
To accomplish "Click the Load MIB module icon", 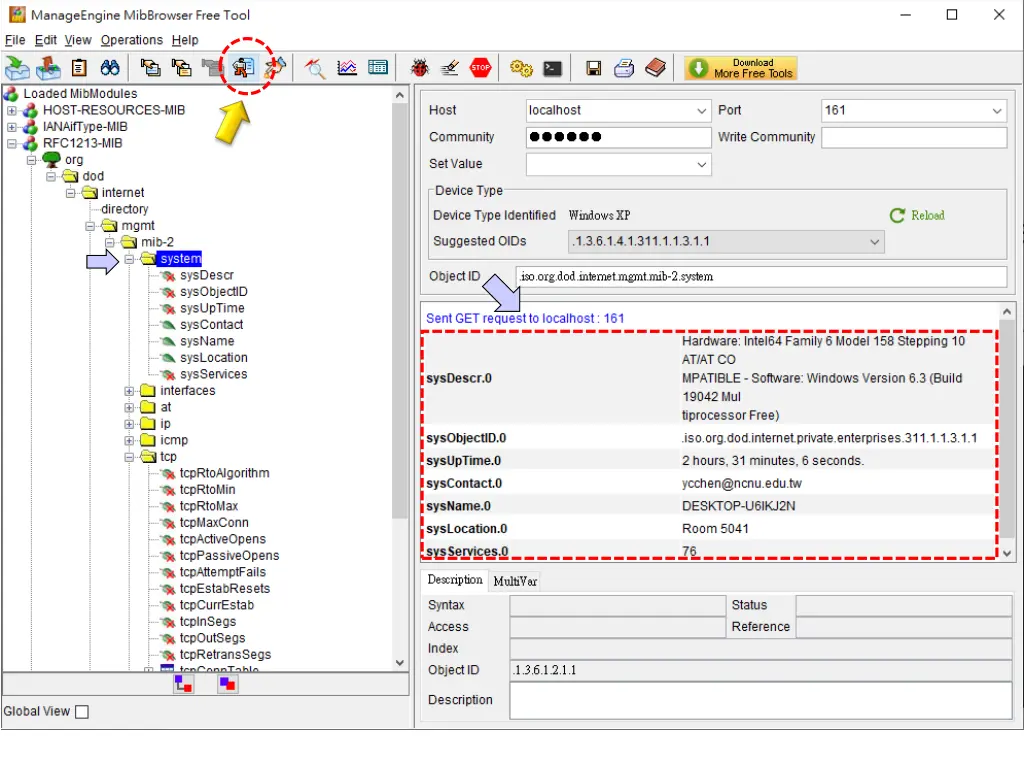I will click(17, 67).
